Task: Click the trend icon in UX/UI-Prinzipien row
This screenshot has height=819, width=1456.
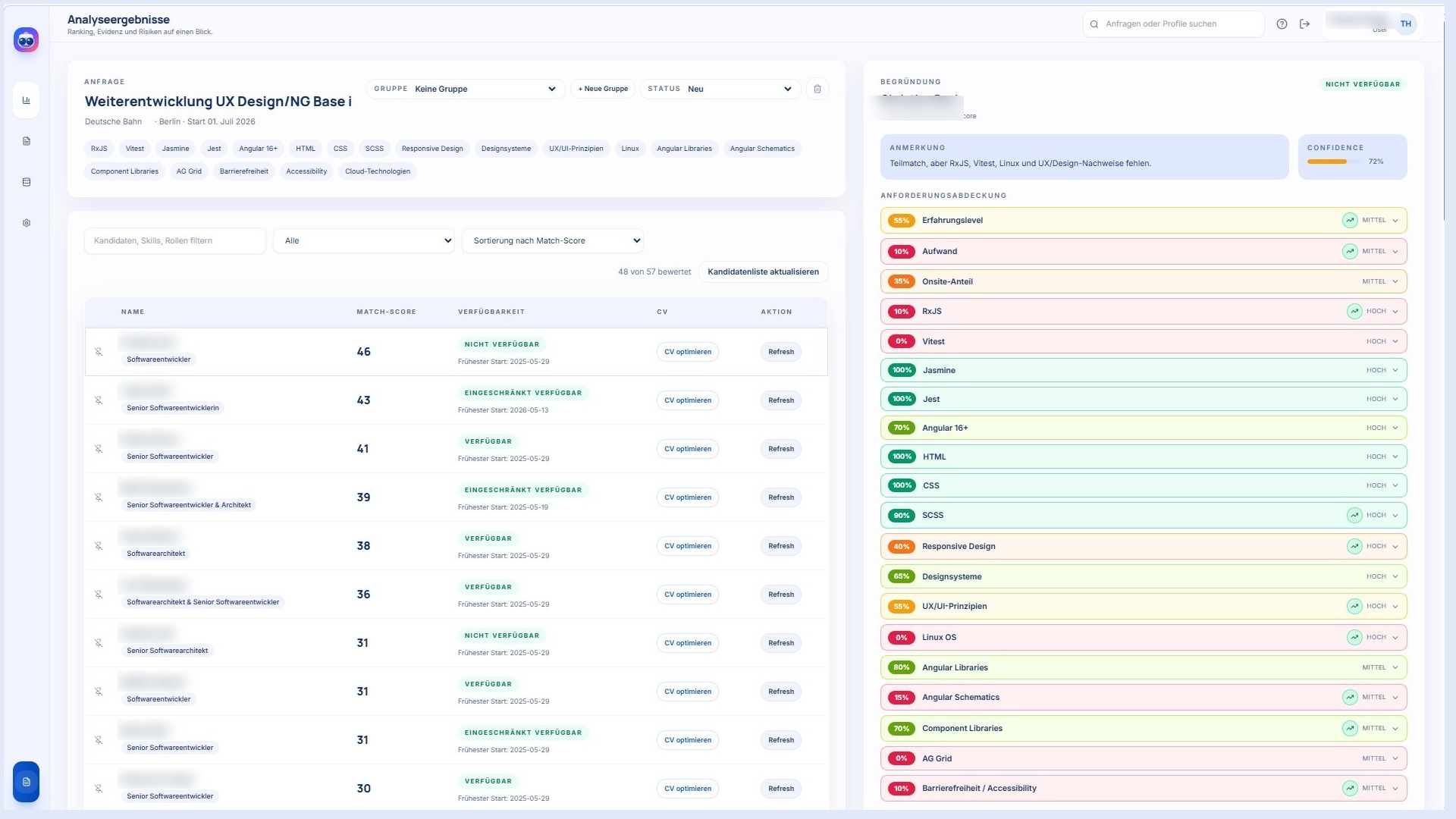Action: 1354,606
